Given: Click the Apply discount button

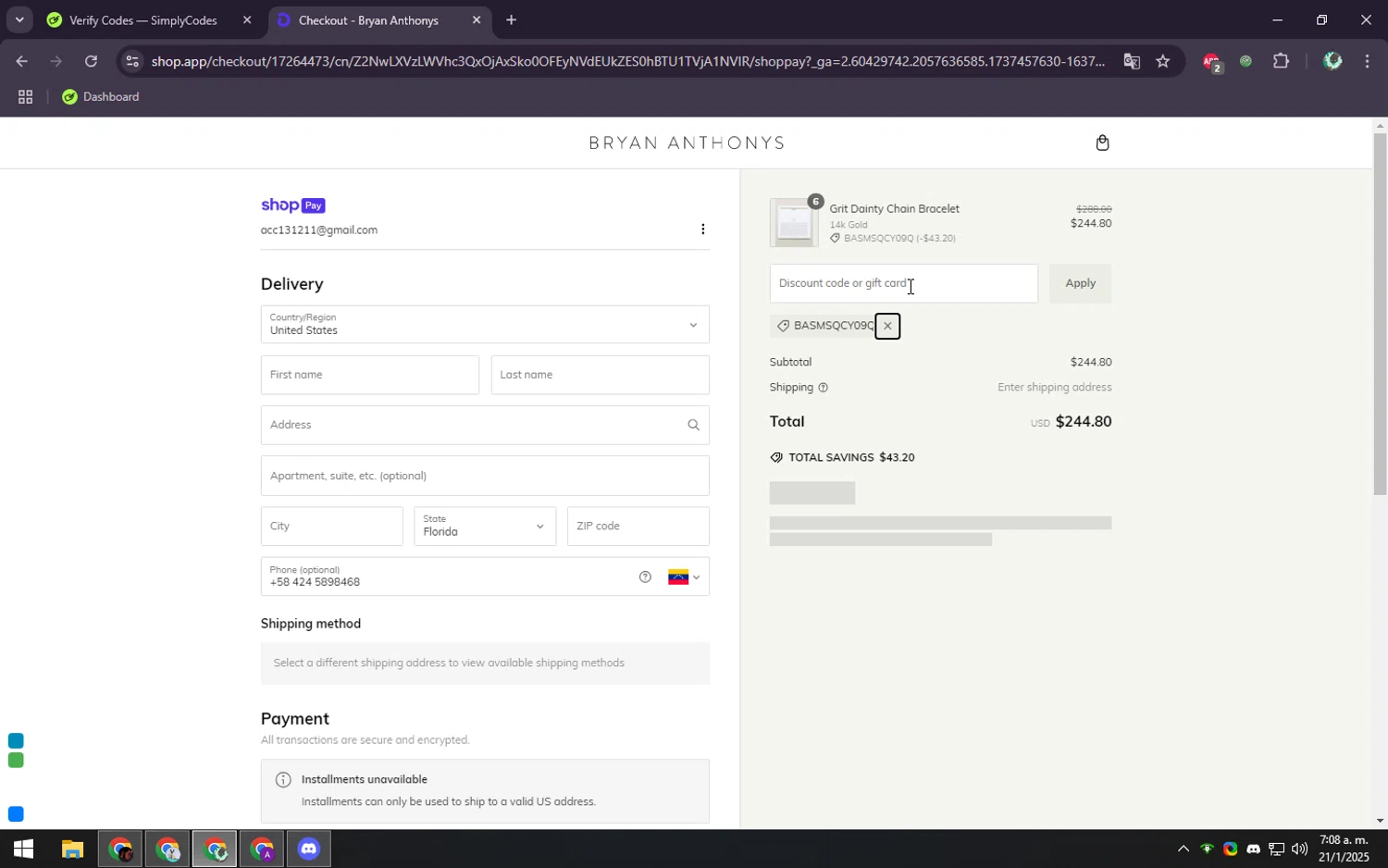Looking at the screenshot, I should point(1080,283).
